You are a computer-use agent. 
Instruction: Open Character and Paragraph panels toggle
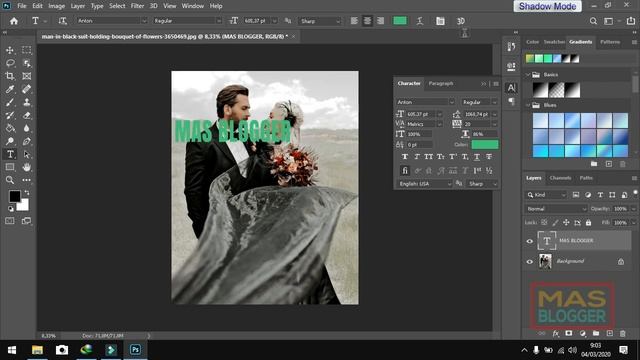pos(440,21)
